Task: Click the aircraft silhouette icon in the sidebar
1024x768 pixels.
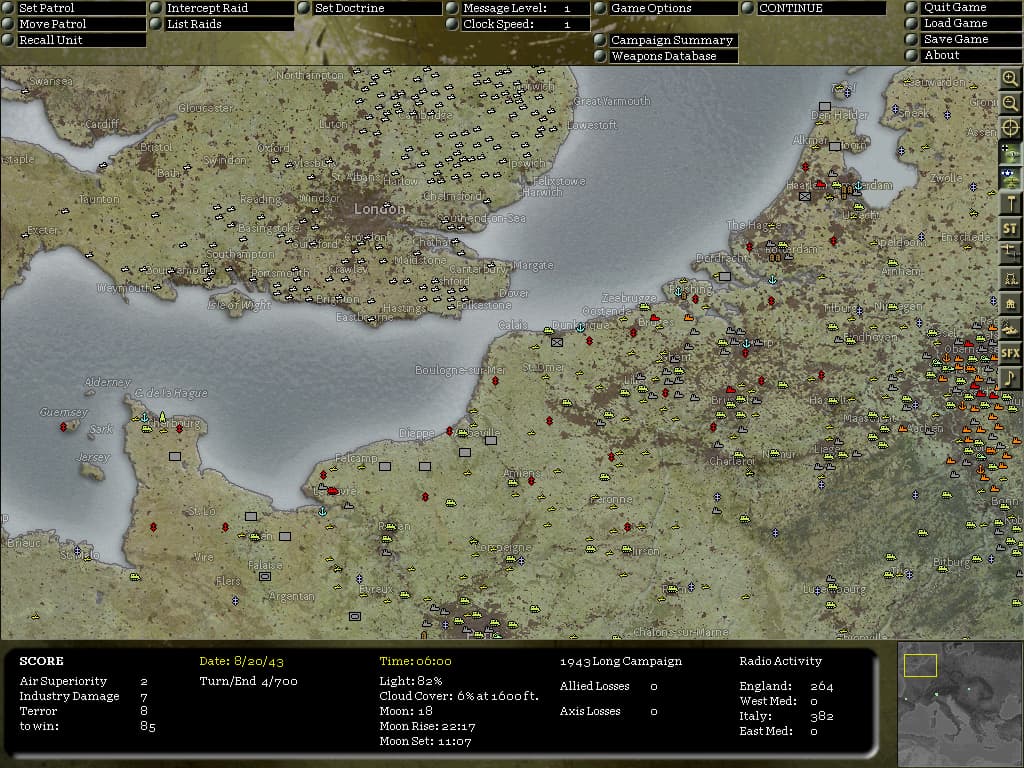Action: click(1010, 328)
